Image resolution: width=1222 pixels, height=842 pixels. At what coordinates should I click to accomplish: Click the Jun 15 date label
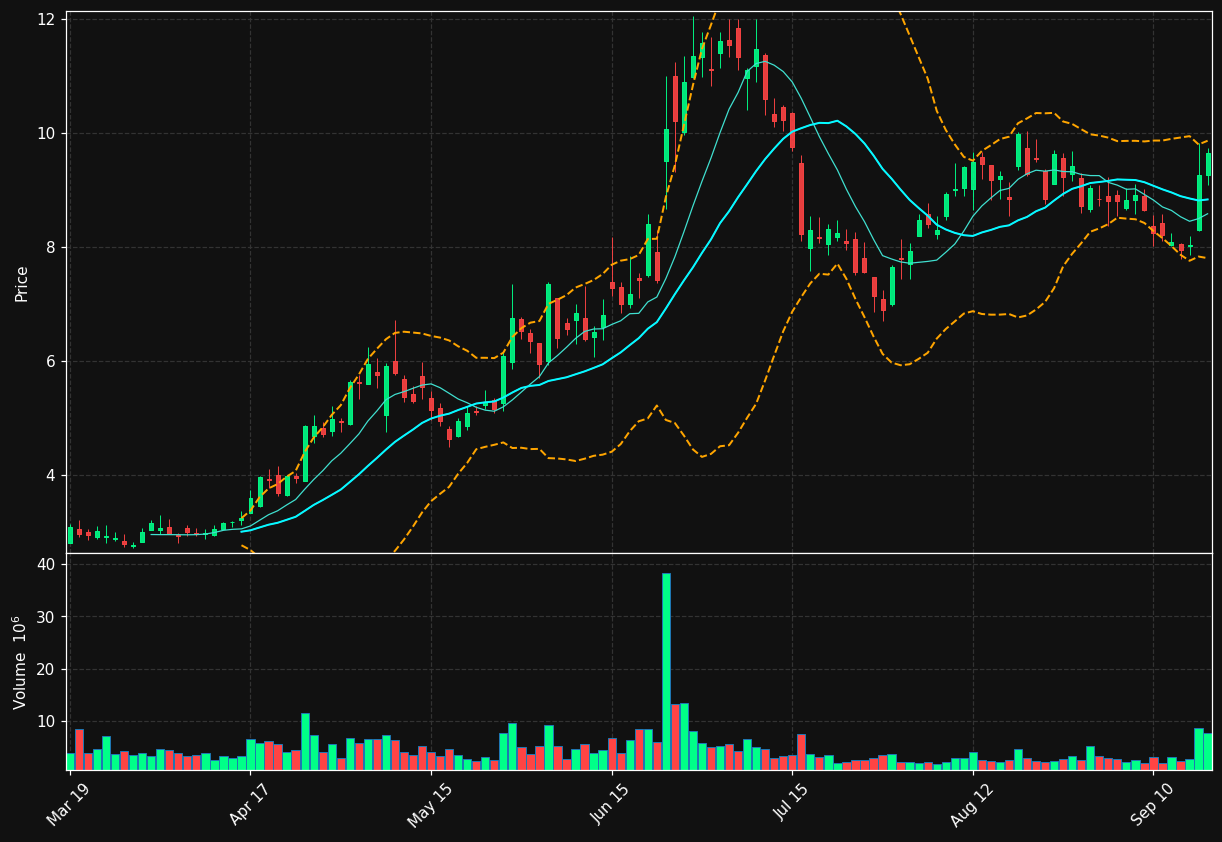coord(609,804)
